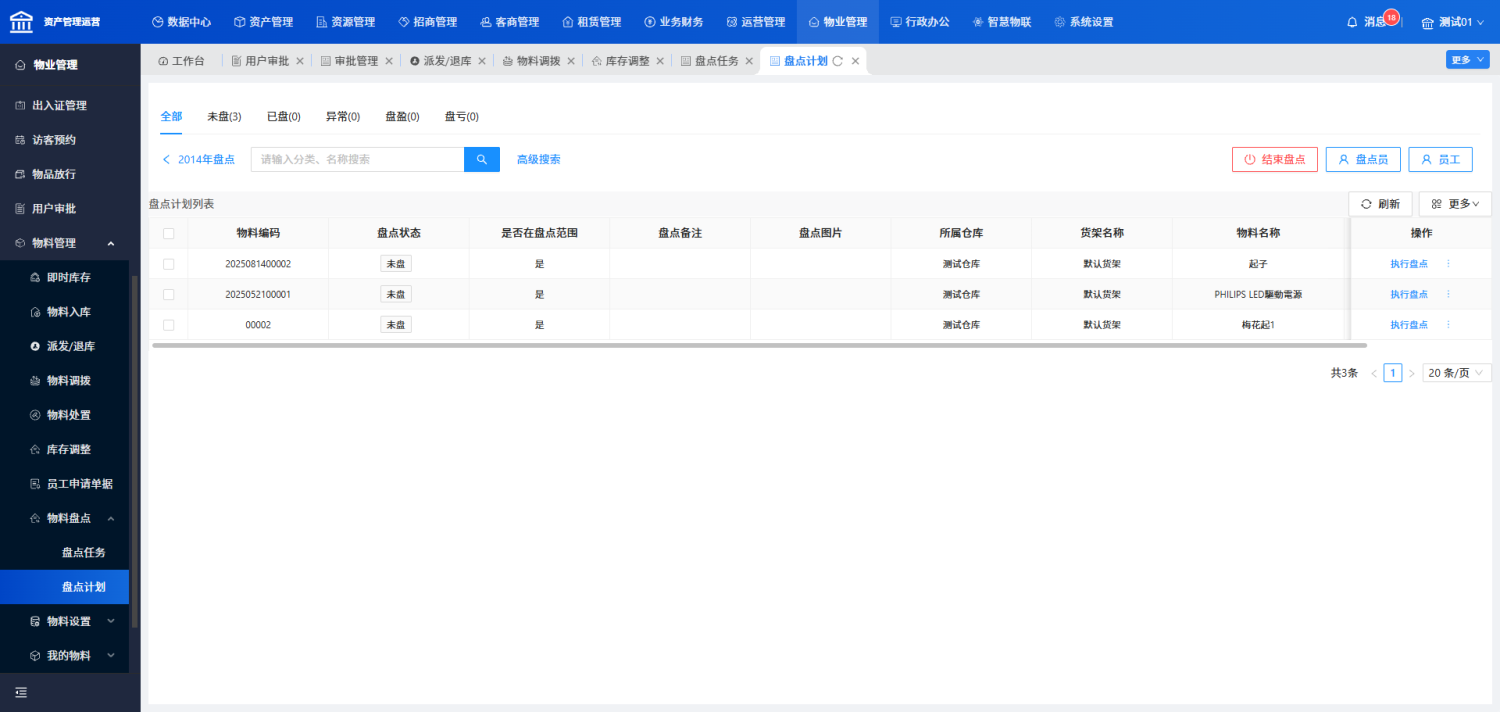Switch to the 盘盈(0) filter tab
1500x712 pixels.
point(402,117)
